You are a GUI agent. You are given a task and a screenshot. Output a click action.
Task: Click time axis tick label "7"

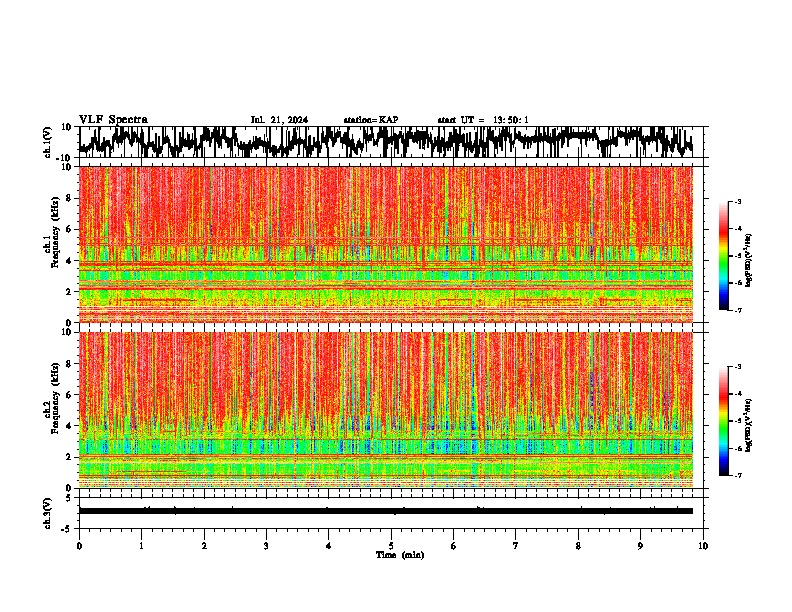click(516, 546)
